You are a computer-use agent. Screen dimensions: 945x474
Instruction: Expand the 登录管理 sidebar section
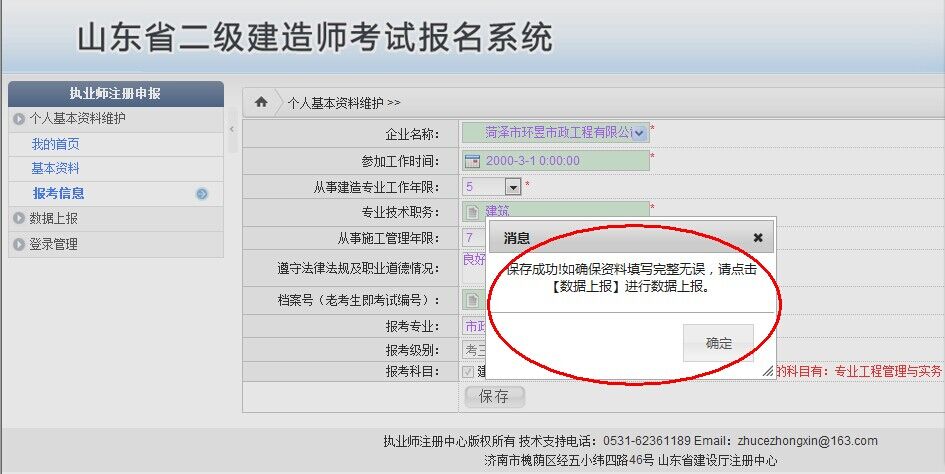pos(54,244)
